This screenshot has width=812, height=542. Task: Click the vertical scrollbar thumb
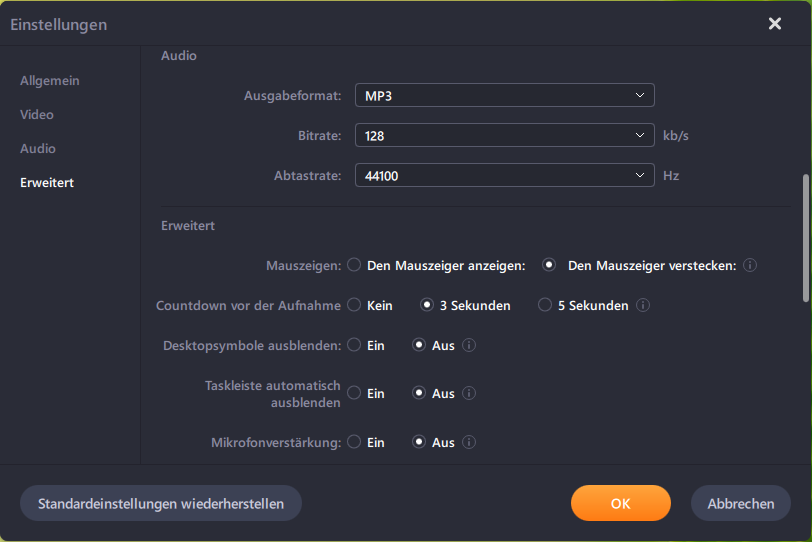click(805, 237)
